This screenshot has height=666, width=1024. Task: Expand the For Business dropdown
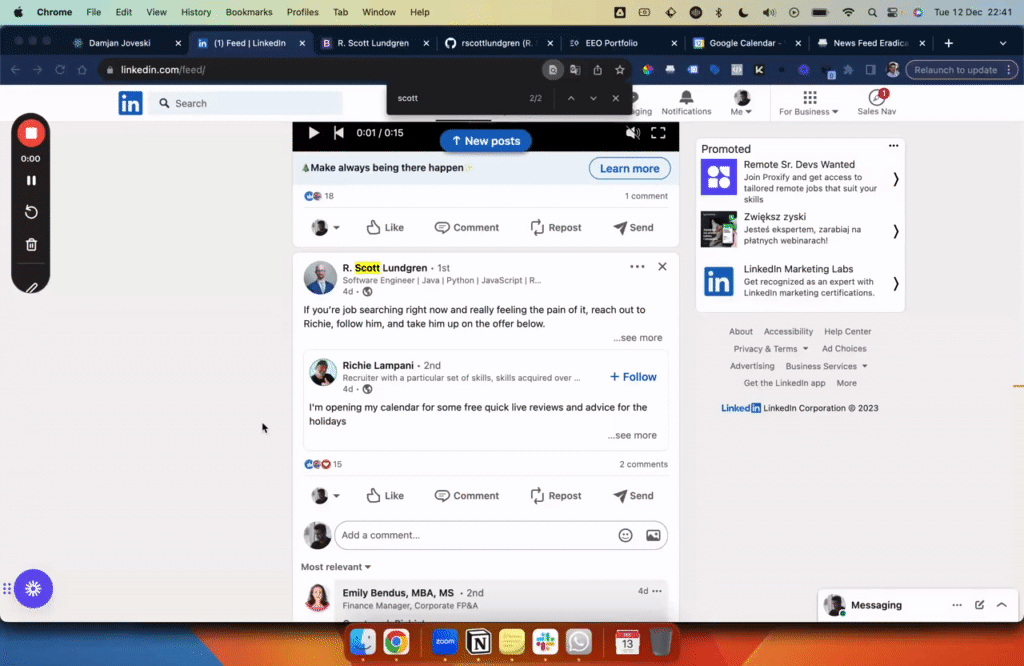pyautogui.click(x=808, y=103)
